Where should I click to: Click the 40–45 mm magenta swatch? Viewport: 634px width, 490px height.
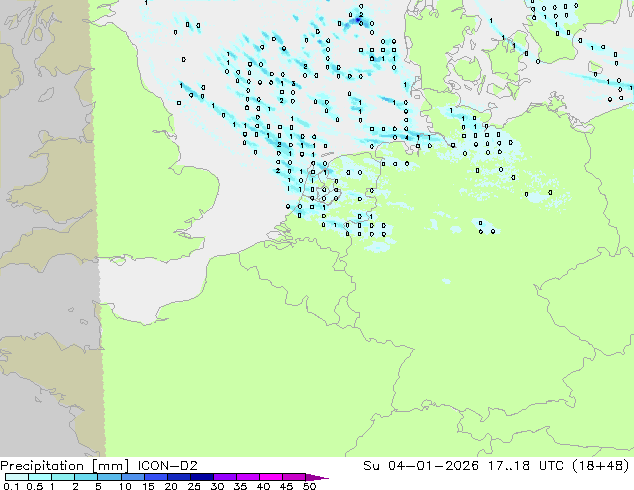[x=271, y=477]
